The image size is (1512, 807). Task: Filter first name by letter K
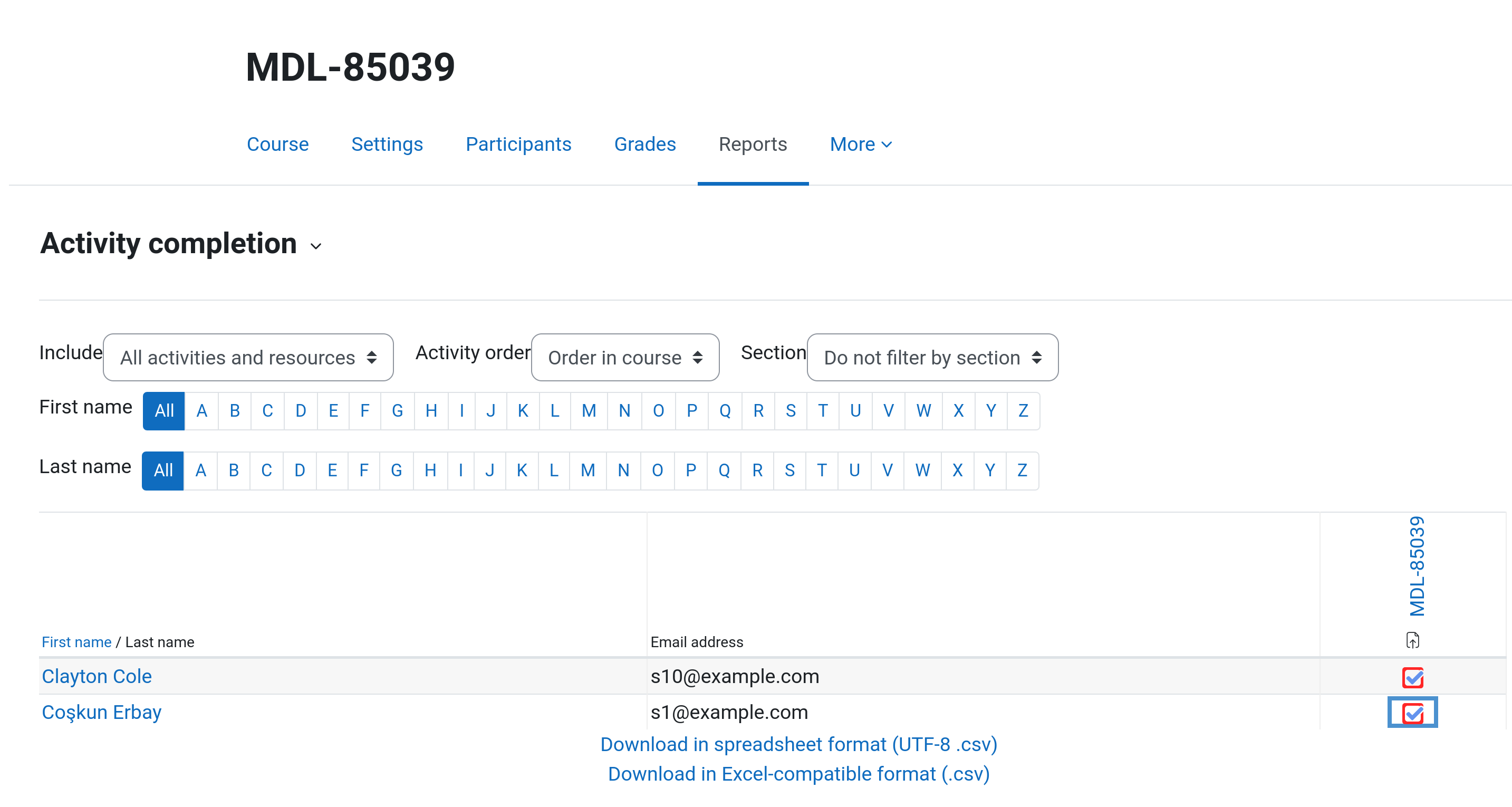[523, 411]
